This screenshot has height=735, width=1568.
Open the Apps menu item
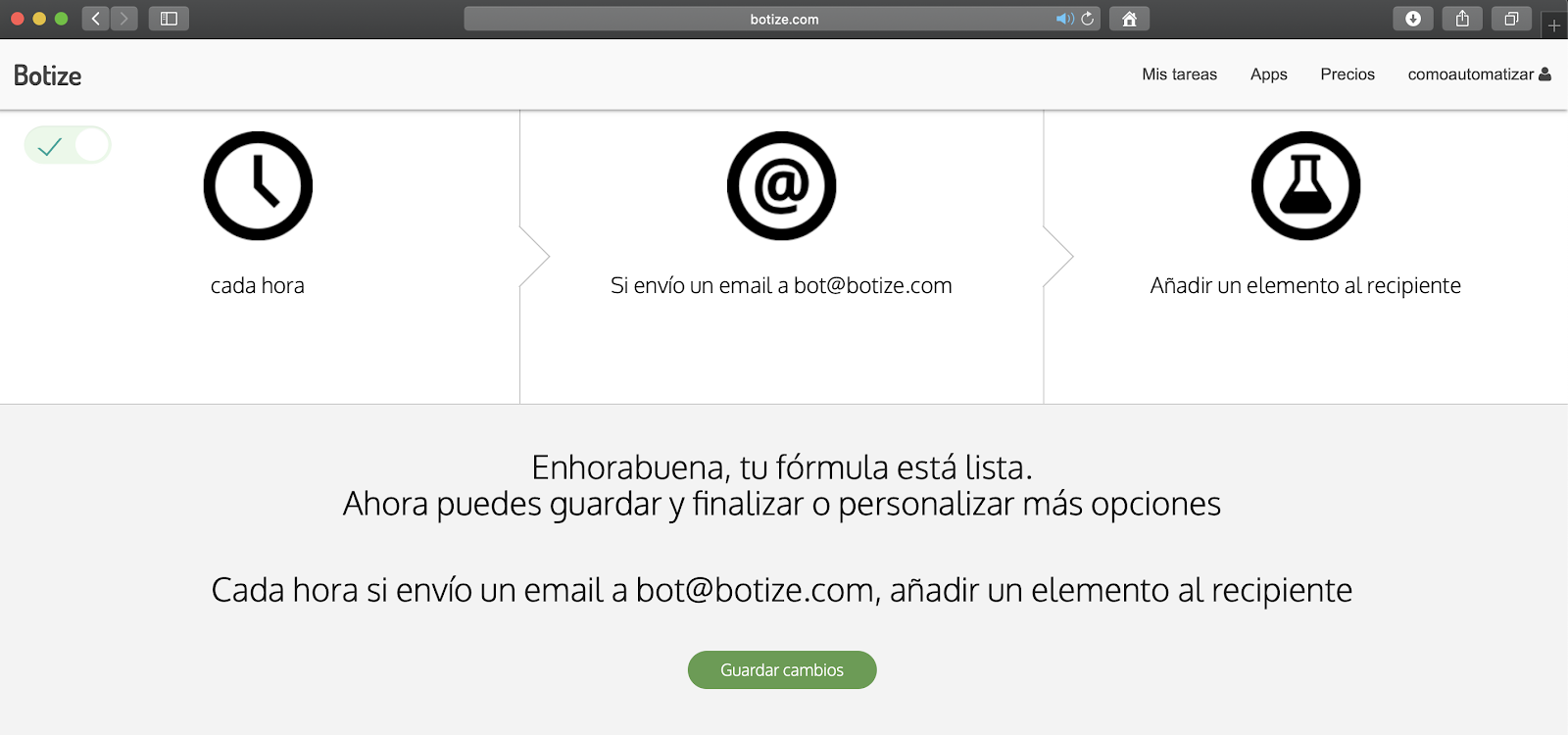point(1268,74)
